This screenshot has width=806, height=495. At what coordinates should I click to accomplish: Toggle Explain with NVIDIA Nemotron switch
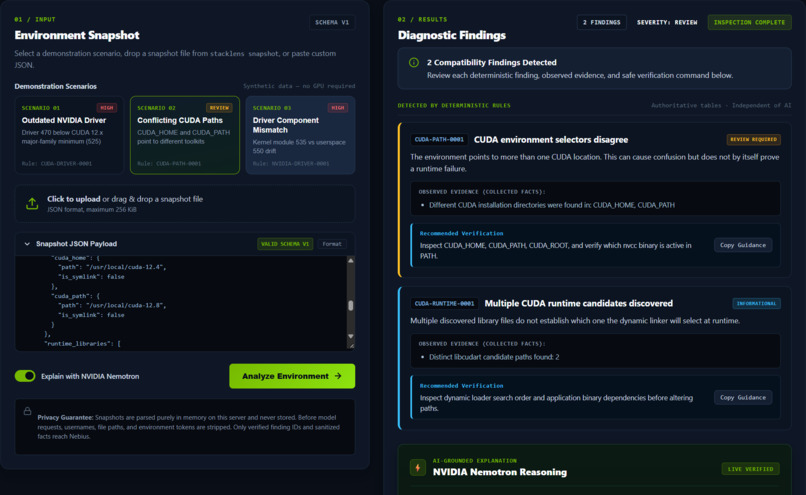pyautogui.click(x=25, y=376)
